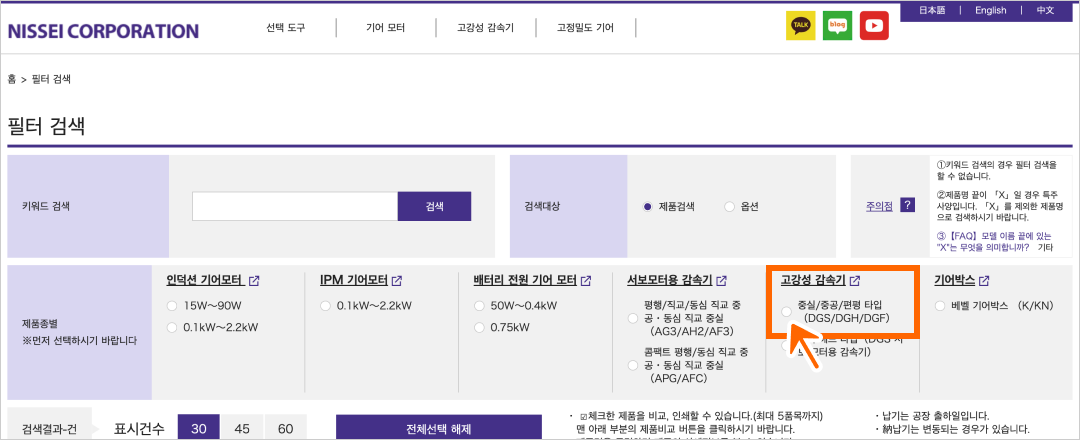1080x440 pixels.
Task: Click the keyword search input field
Action: pyautogui.click(x=295, y=206)
